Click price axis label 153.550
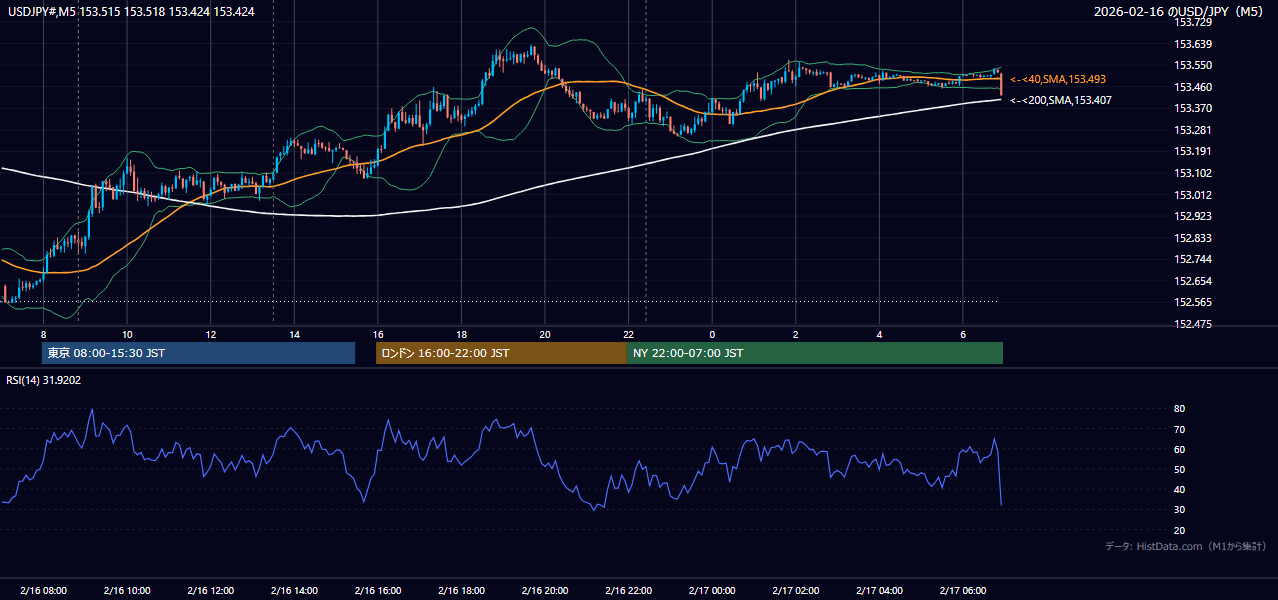Screen dimensions: 1278x600 tap(1193, 65)
